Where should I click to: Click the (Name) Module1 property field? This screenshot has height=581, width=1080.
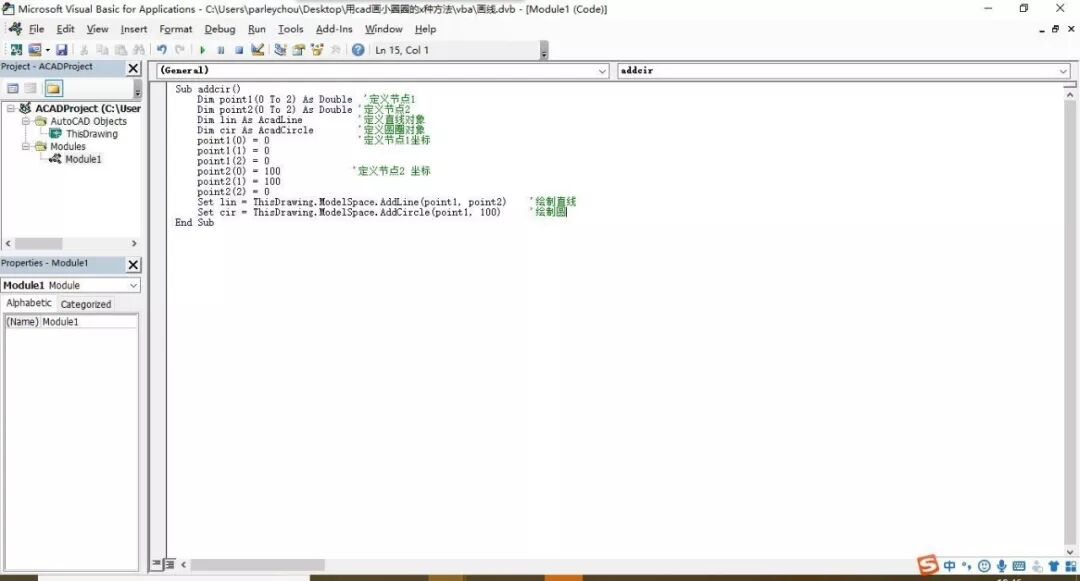tap(71, 321)
